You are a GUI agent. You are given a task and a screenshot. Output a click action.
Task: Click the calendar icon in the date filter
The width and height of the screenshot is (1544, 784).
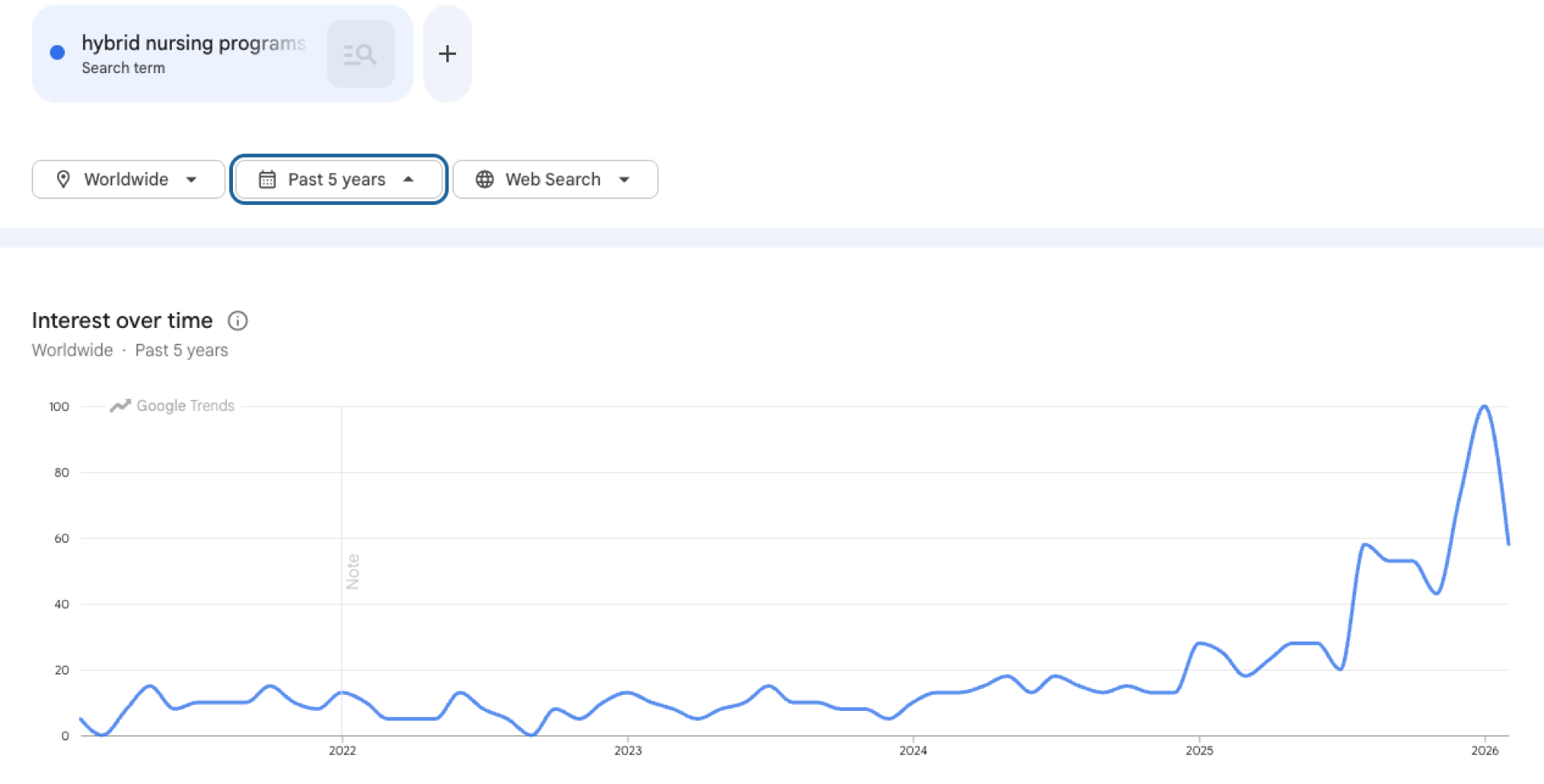click(267, 179)
